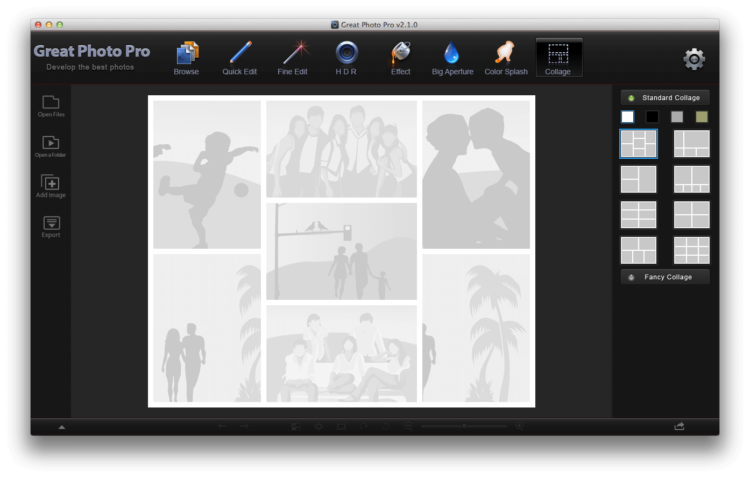Select the Collage tab in the top toolbar
This screenshot has height=478, width=750.
pos(559,58)
